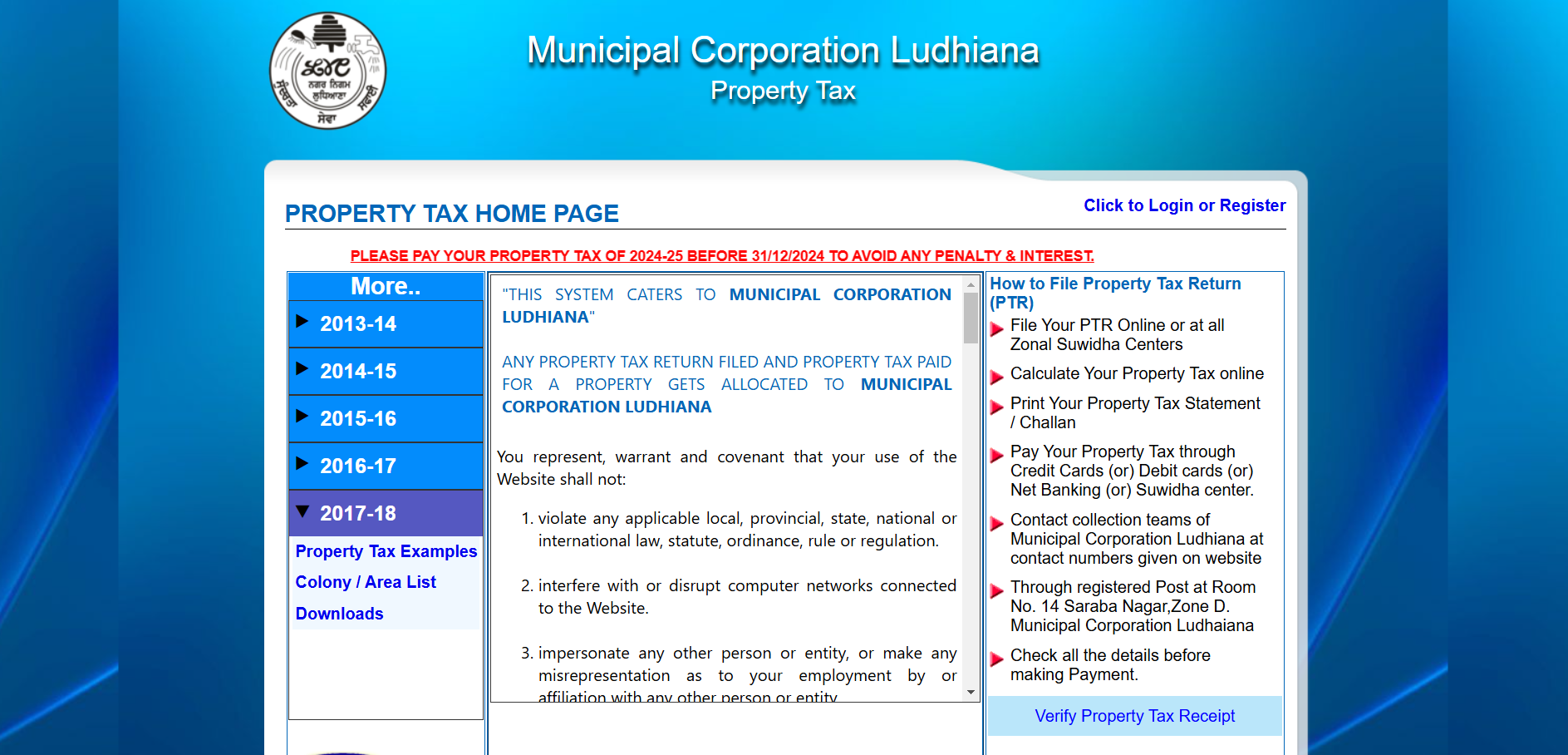Click 'Municipal Corporation Ludhiana' banner title
1568x755 pixels.
pos(783,51)
